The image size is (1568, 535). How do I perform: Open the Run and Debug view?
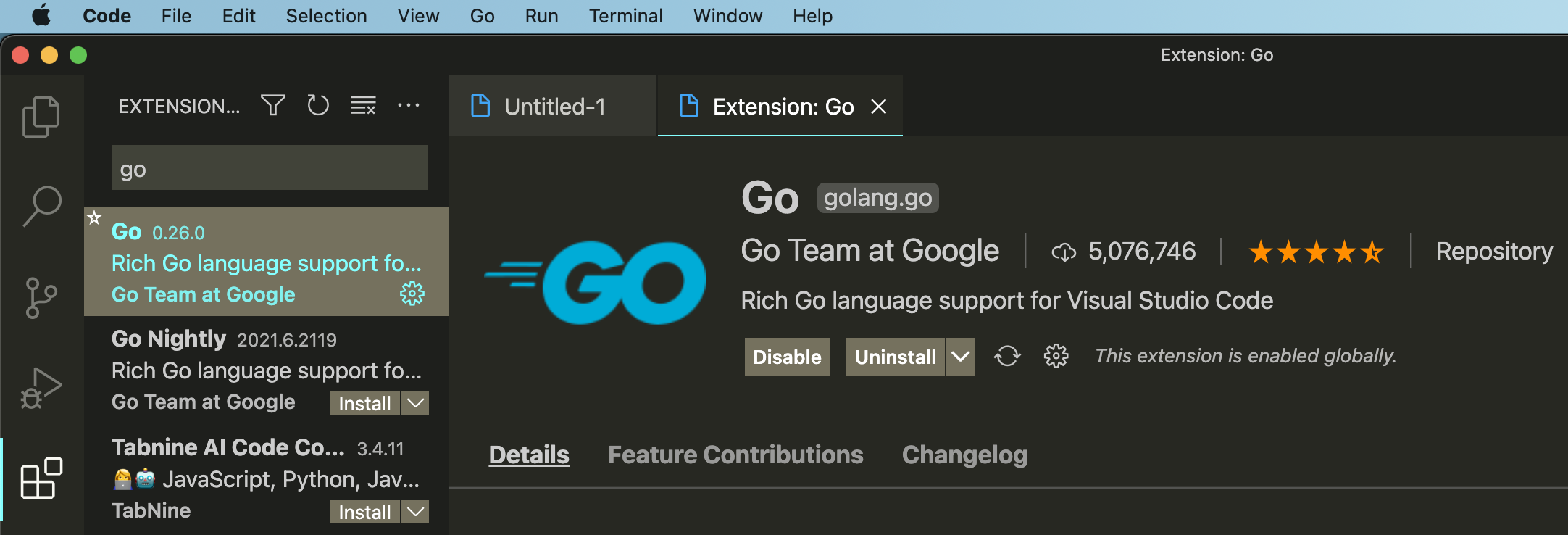click(x=41, y=389)
